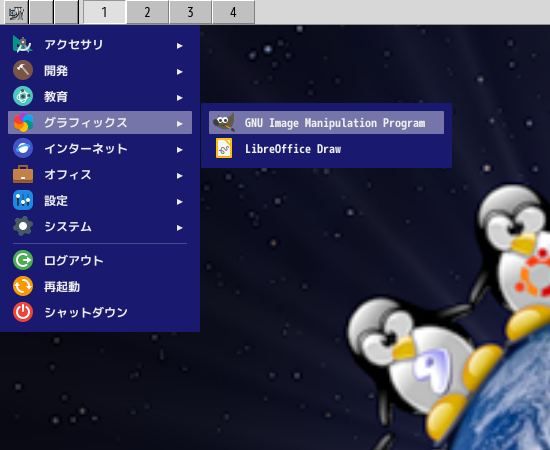Choose シャットダウン to shut down
550x450 pixels.
tap(100, 312)
